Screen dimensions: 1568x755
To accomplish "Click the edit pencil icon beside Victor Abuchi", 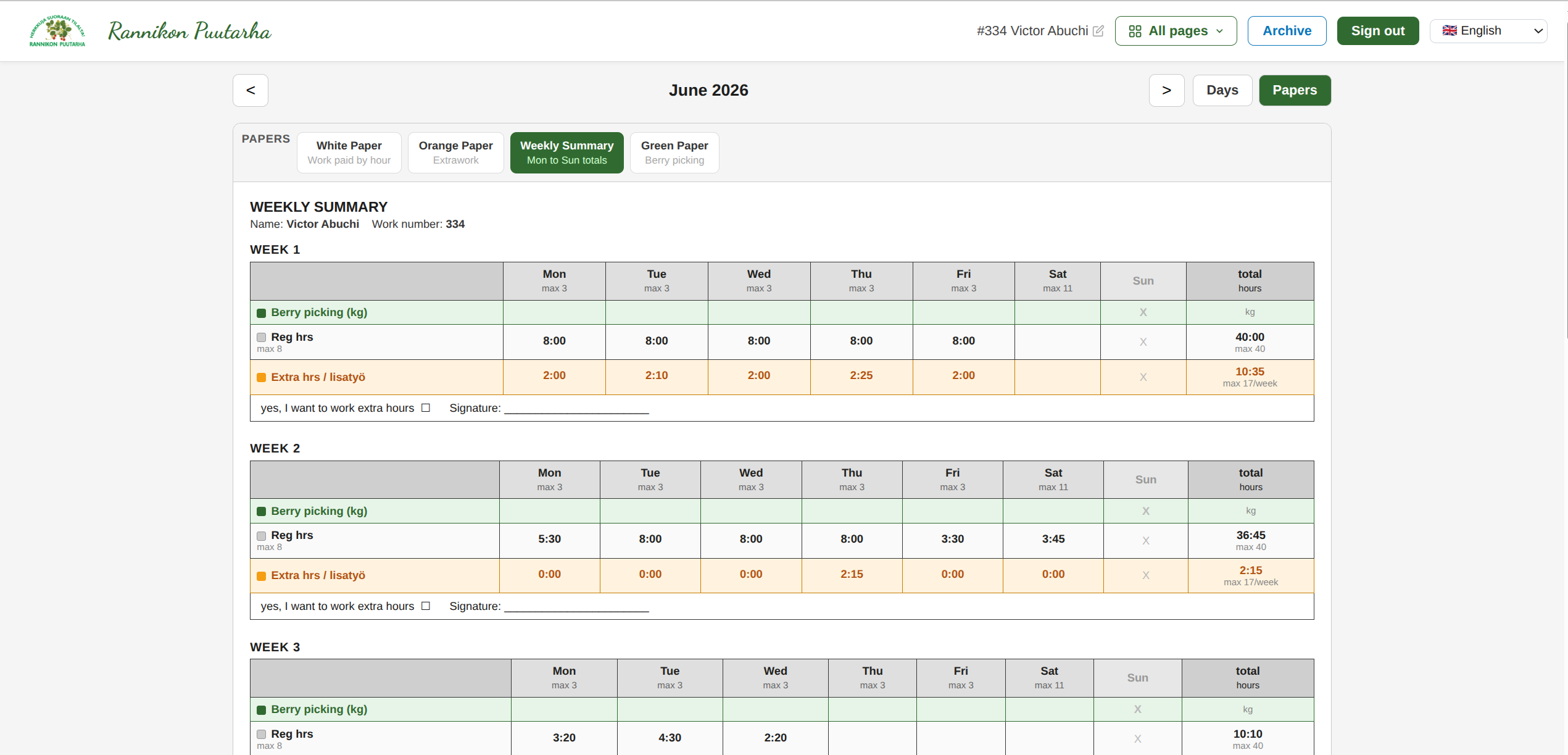I will click(x=1098, y=31).
